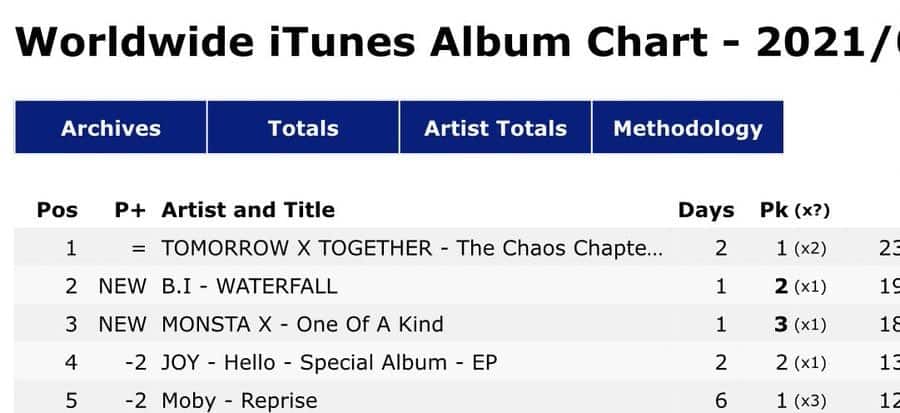Viewport: 900px width, 413px height.
Task: Click the P+ column header
Action: tap(130, 210)
